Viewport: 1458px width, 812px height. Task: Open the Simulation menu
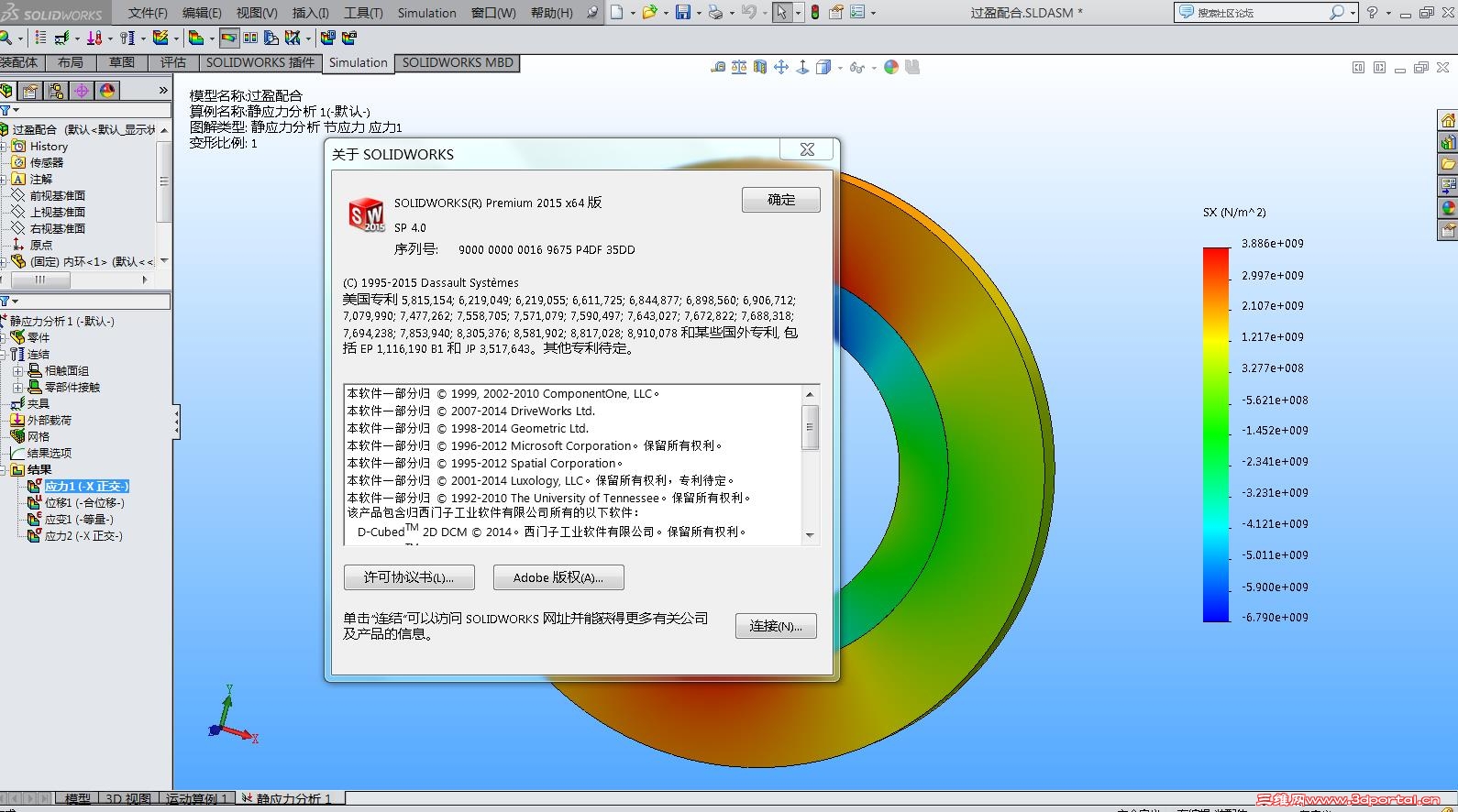(x=426, y=13)
